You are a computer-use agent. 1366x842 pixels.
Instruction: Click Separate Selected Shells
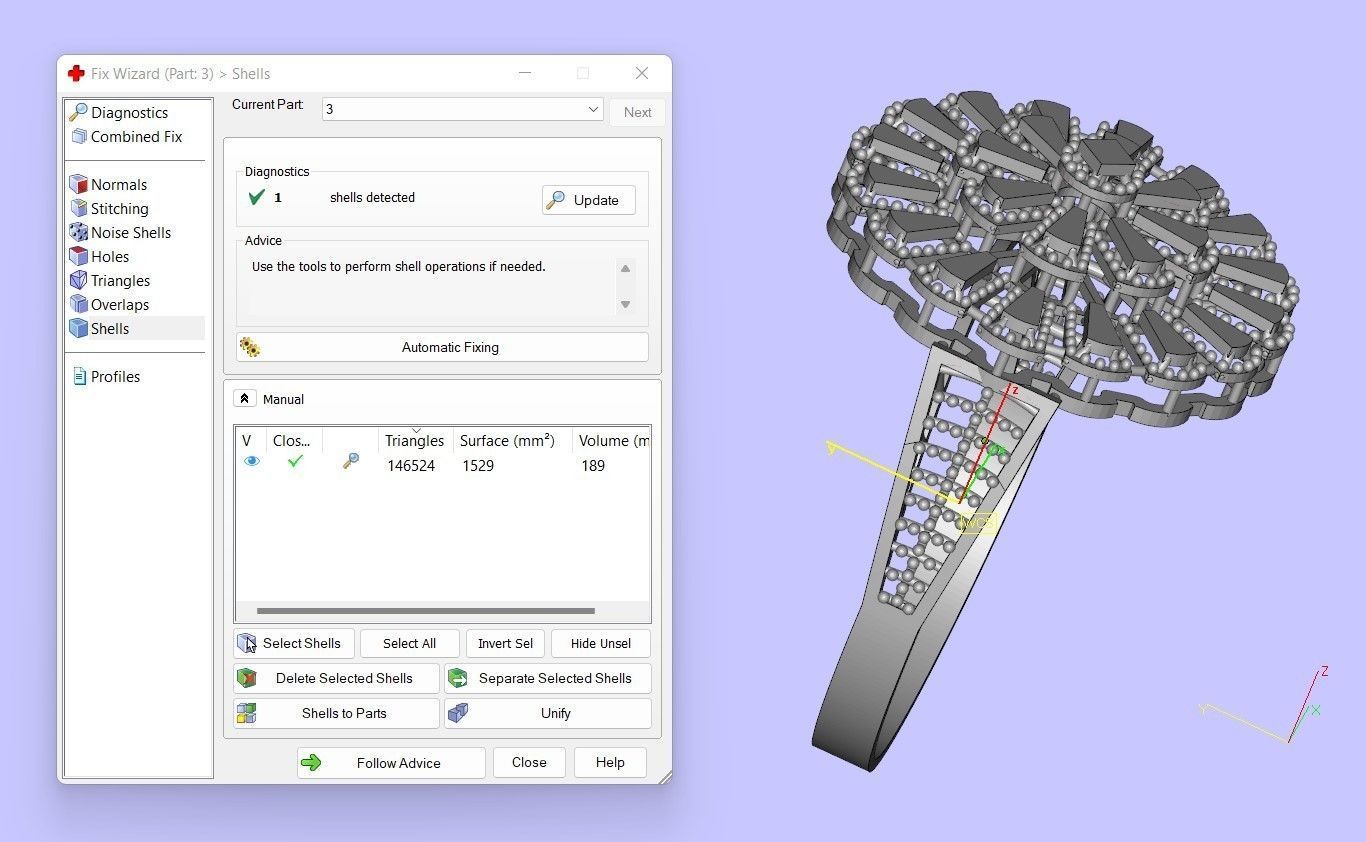pos(548,679)
